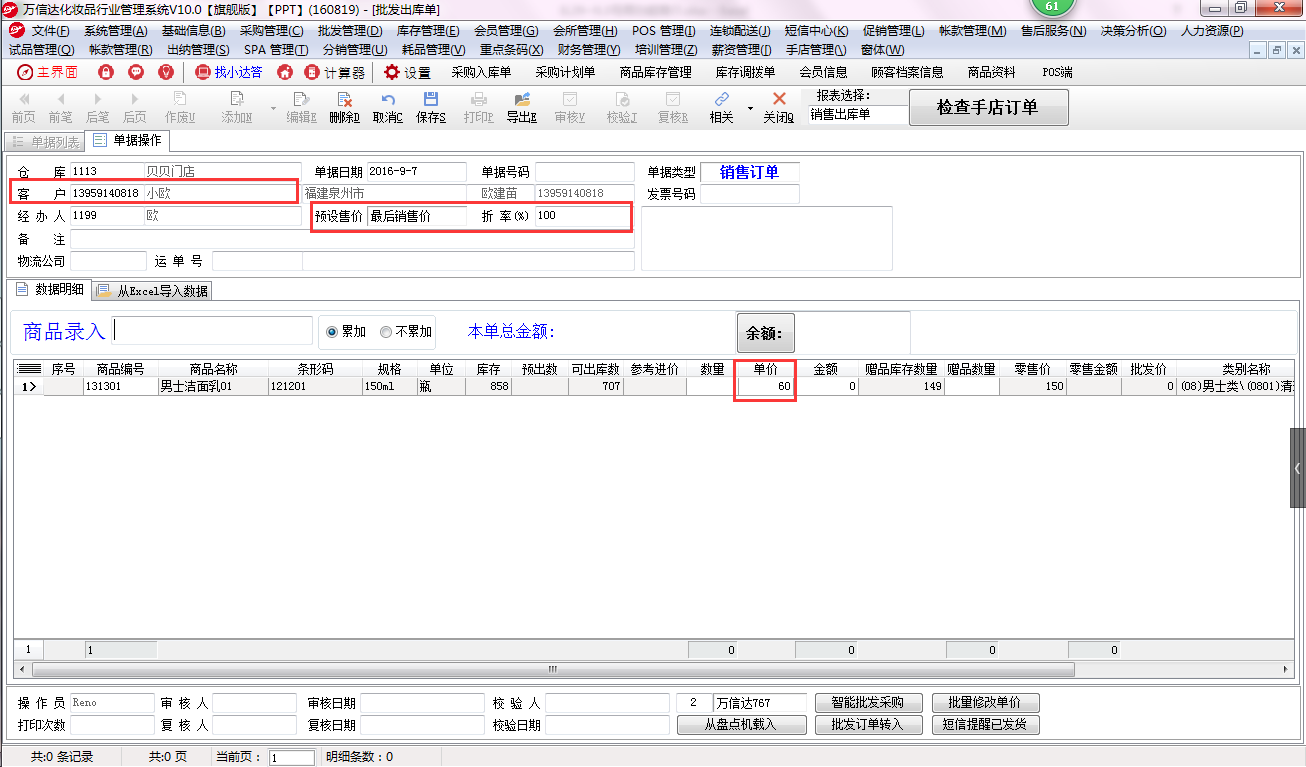Go to previous record 前笔

click(61, 107)
